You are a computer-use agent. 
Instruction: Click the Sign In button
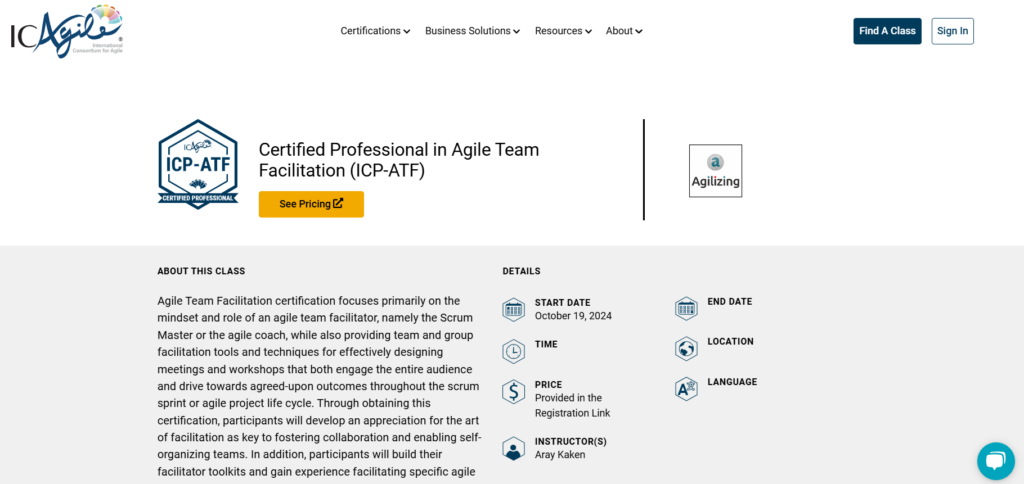(952, 31)
